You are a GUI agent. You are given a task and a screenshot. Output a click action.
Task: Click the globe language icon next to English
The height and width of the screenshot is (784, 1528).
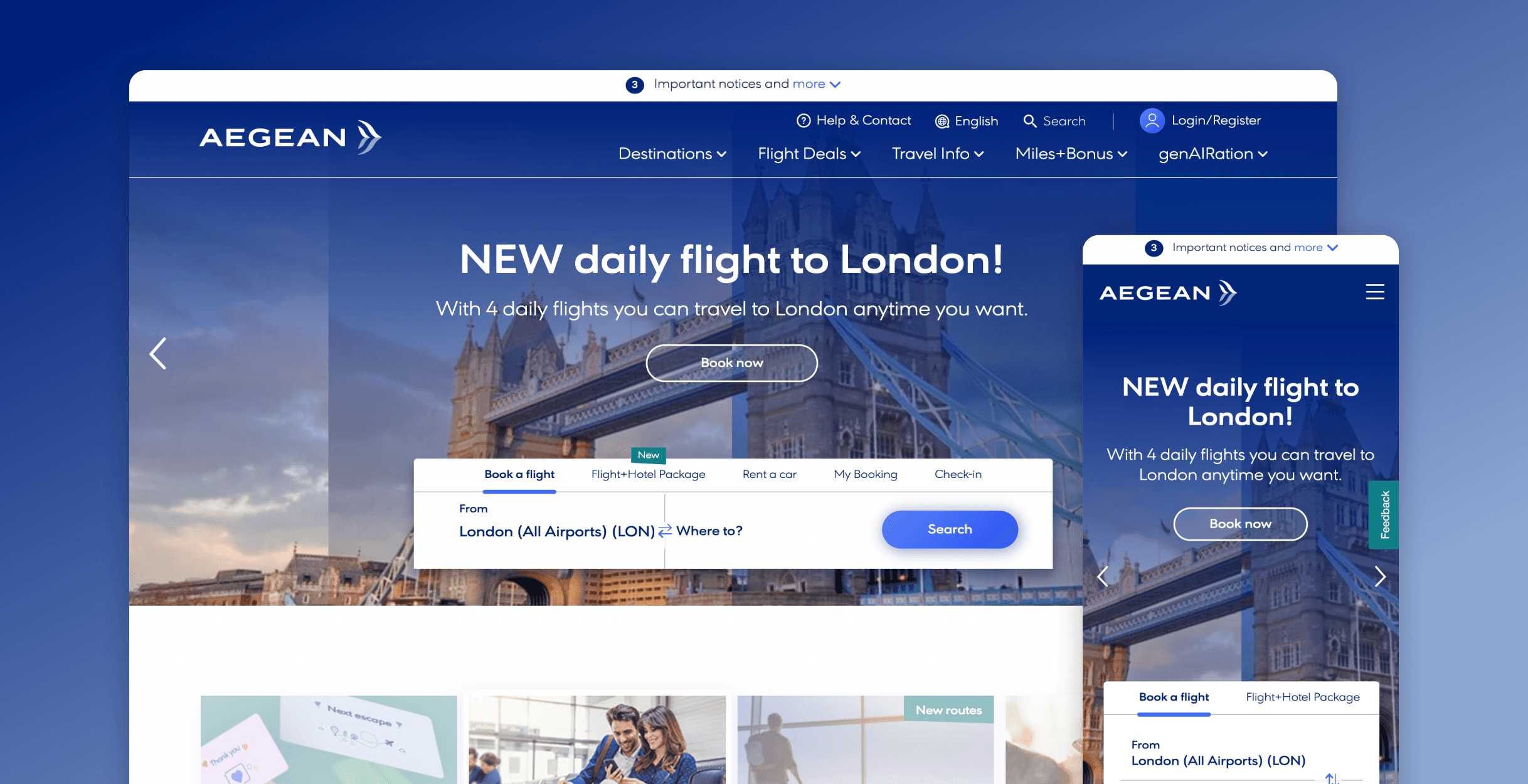tap(942, 121)
